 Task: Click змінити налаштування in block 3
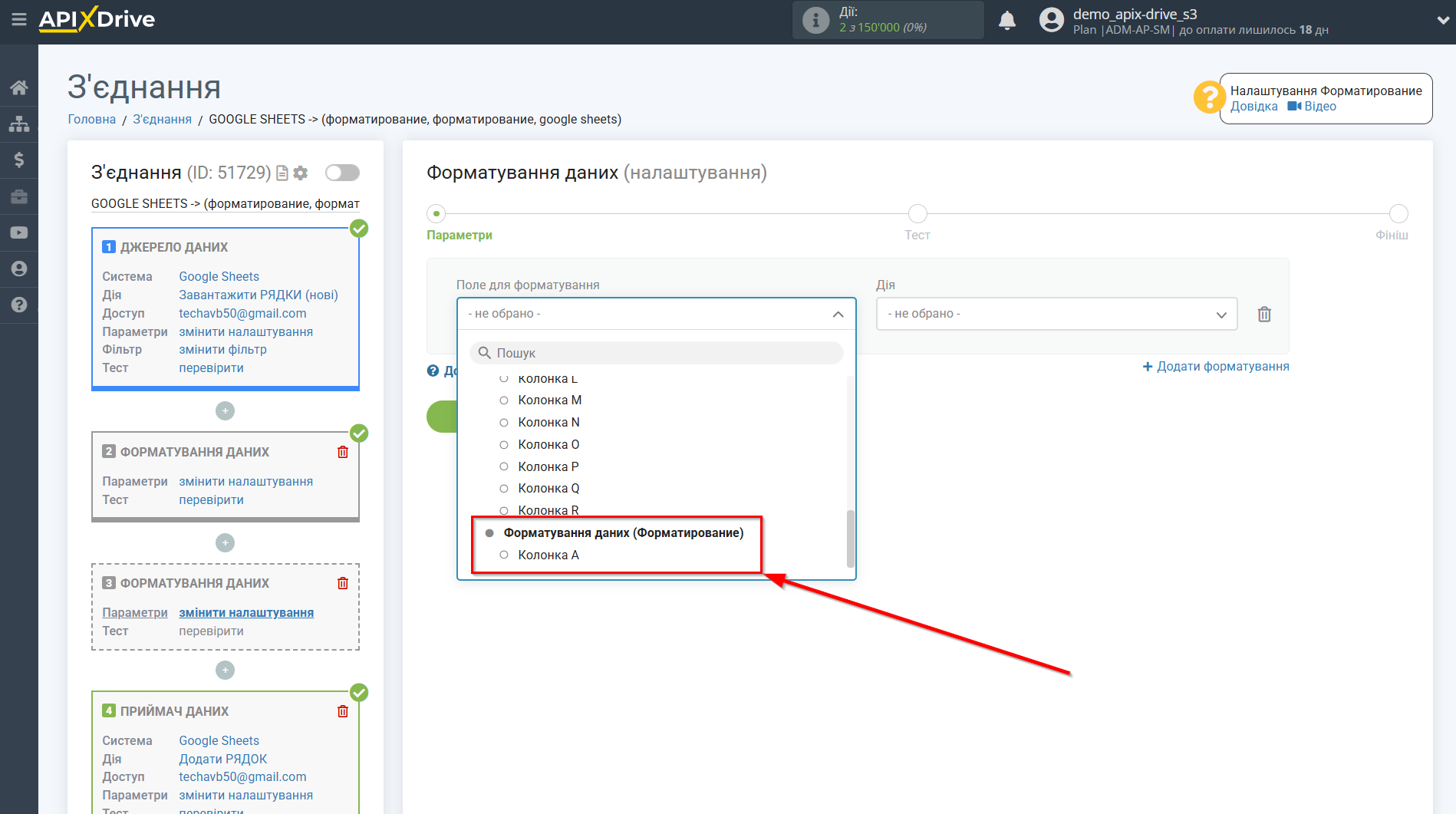point(246,612)
